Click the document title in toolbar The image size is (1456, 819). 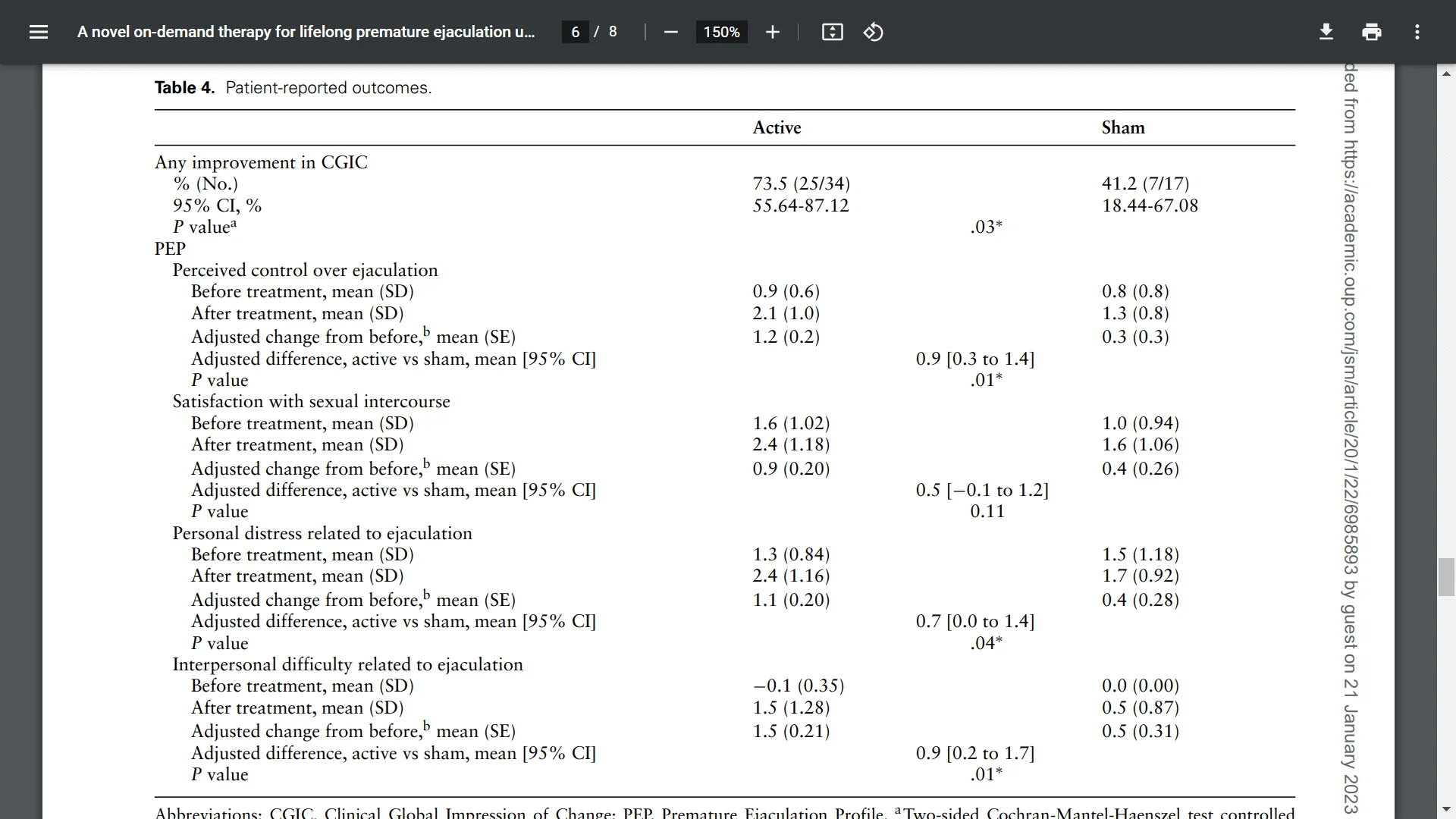click(306, 32)
